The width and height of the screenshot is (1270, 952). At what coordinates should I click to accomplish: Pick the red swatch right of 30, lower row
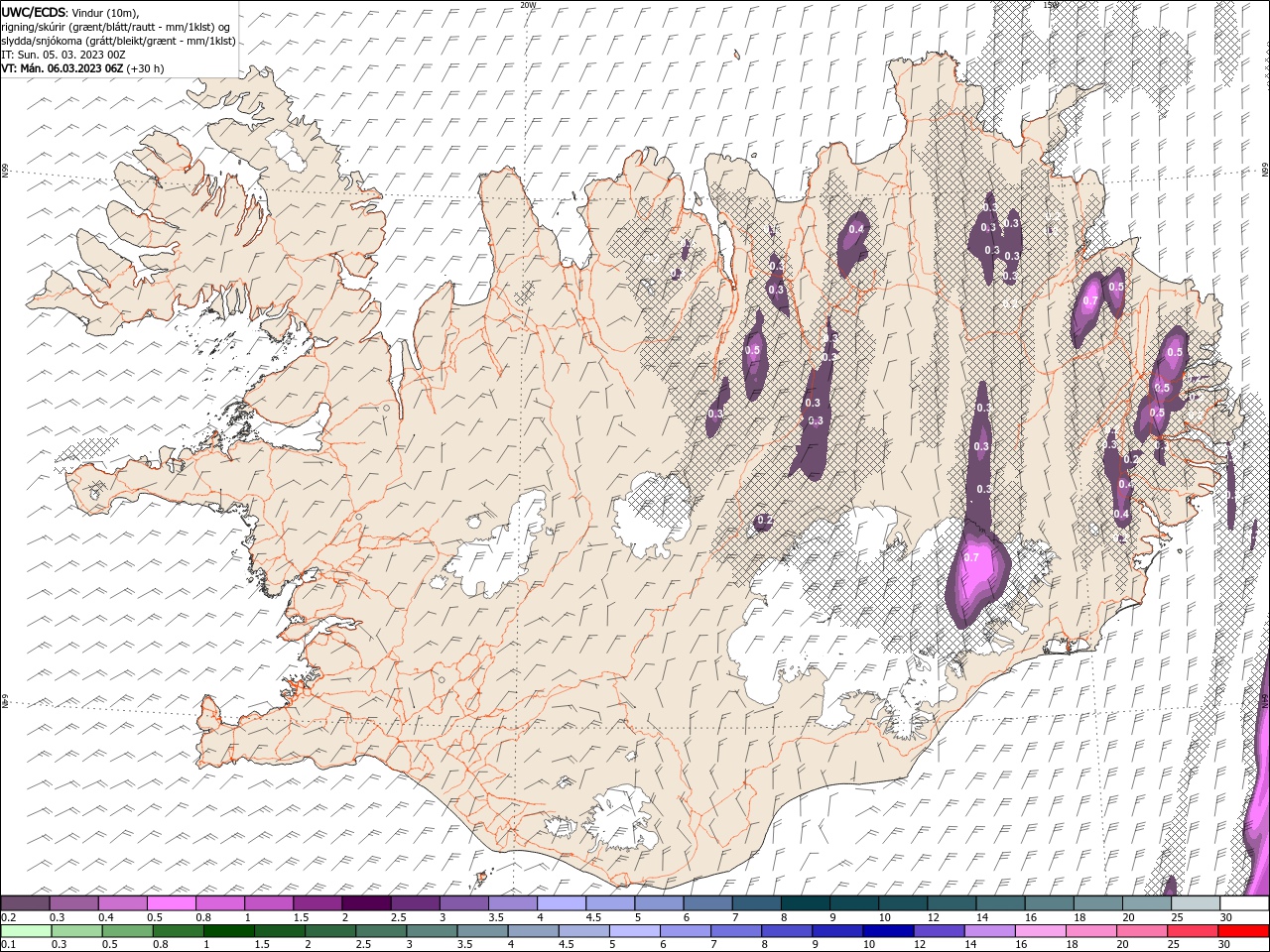[x=1244, y=930]
